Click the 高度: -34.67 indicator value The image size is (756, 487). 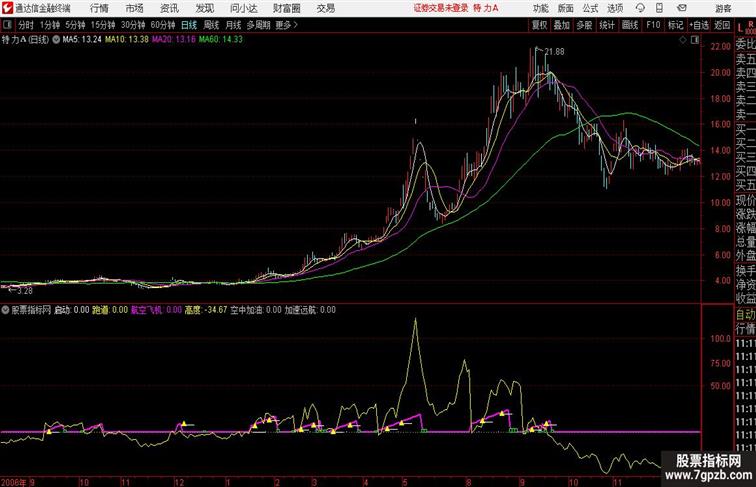tap(206, 310)
